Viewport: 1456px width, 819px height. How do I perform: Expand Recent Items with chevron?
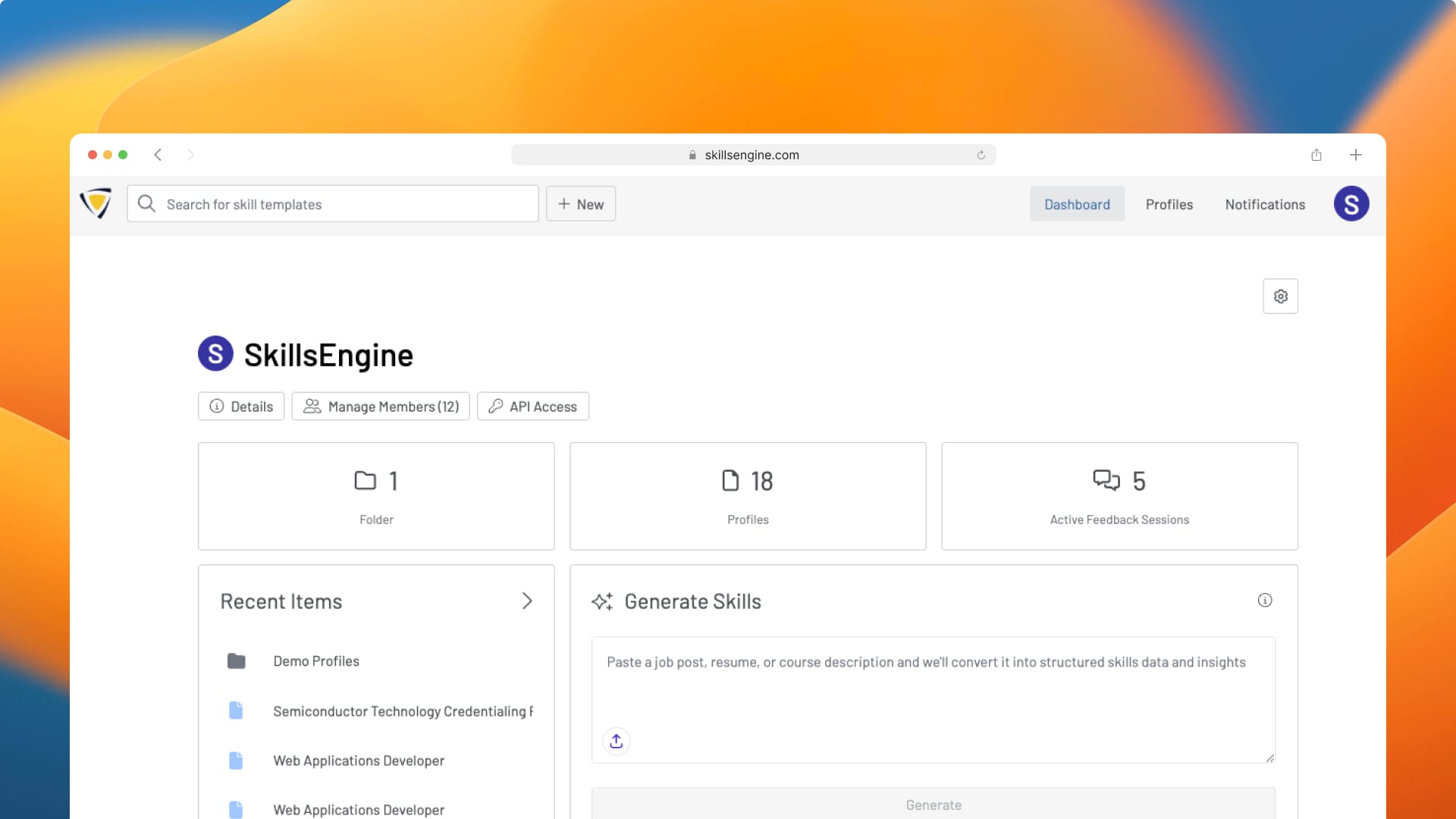pos(527,601)
